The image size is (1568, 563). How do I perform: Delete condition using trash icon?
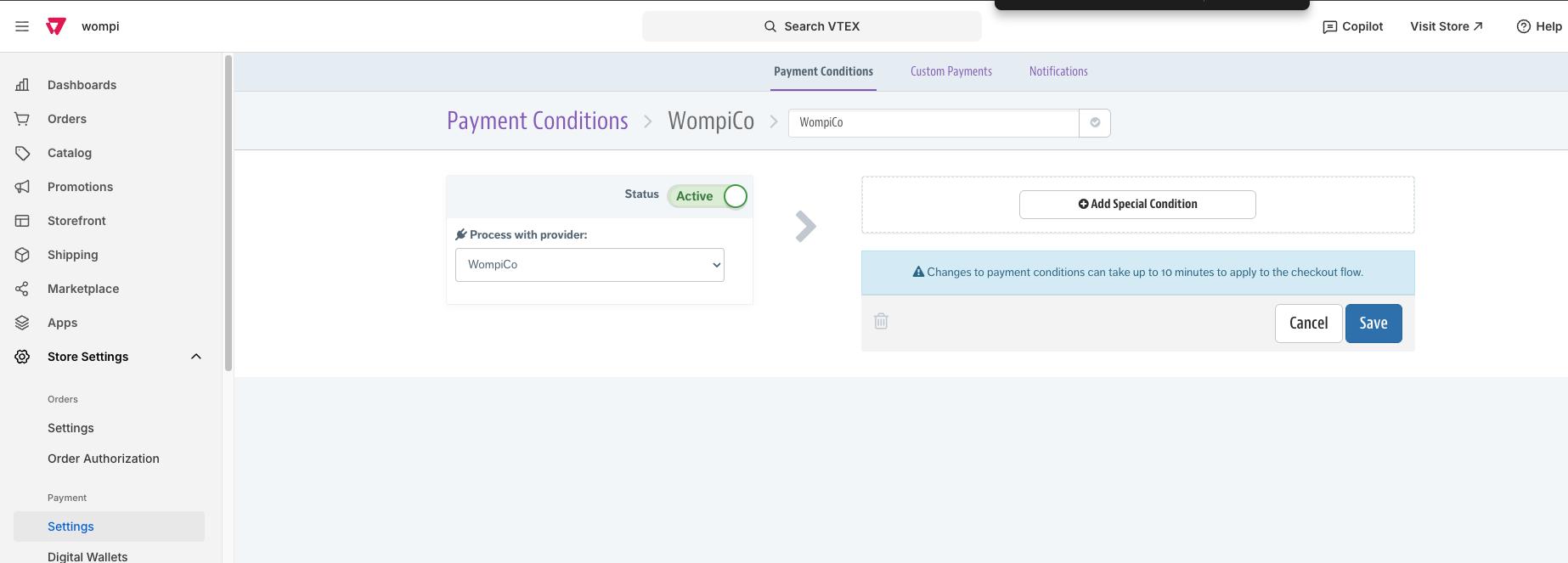coord(881,321)
